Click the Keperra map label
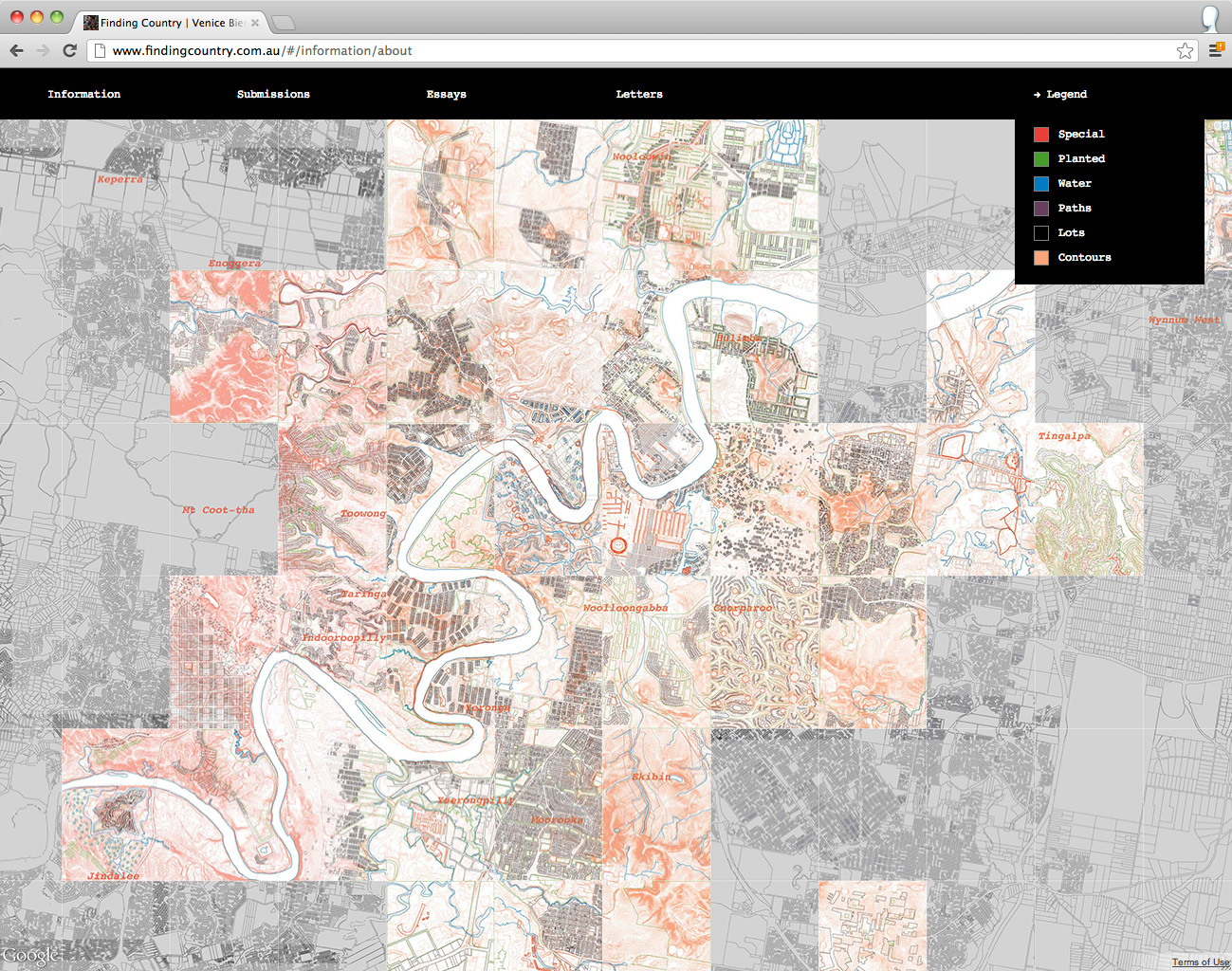Viewport: 1232px width, 971px height. pos(120,179)
